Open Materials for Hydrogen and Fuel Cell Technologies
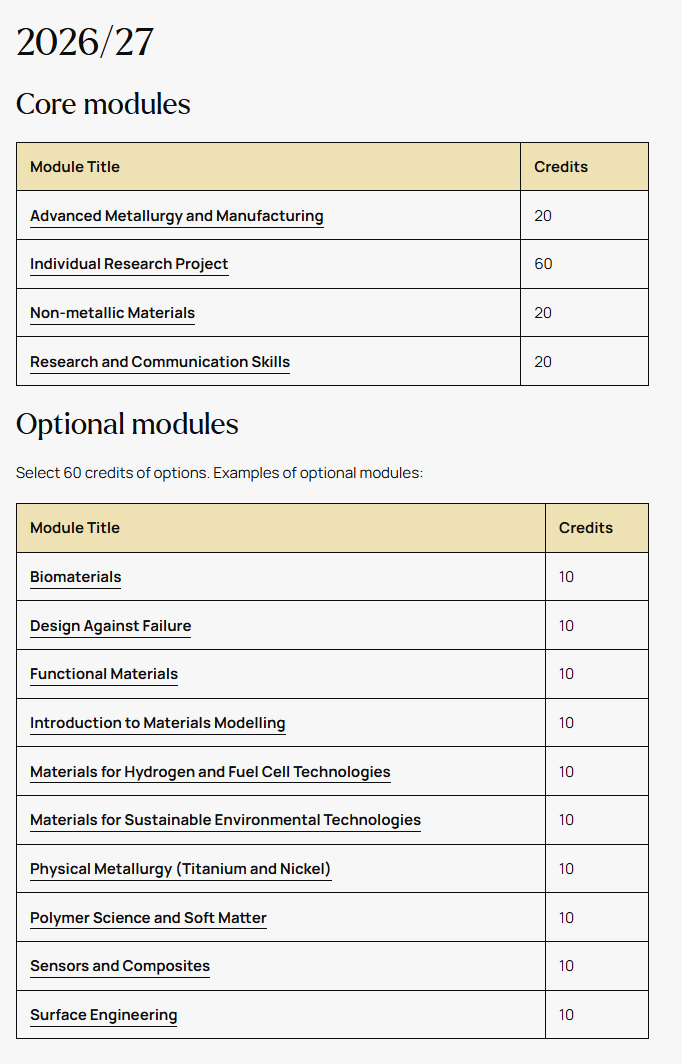Screen dimensions: 682x1064 click(x=210, y=772)
